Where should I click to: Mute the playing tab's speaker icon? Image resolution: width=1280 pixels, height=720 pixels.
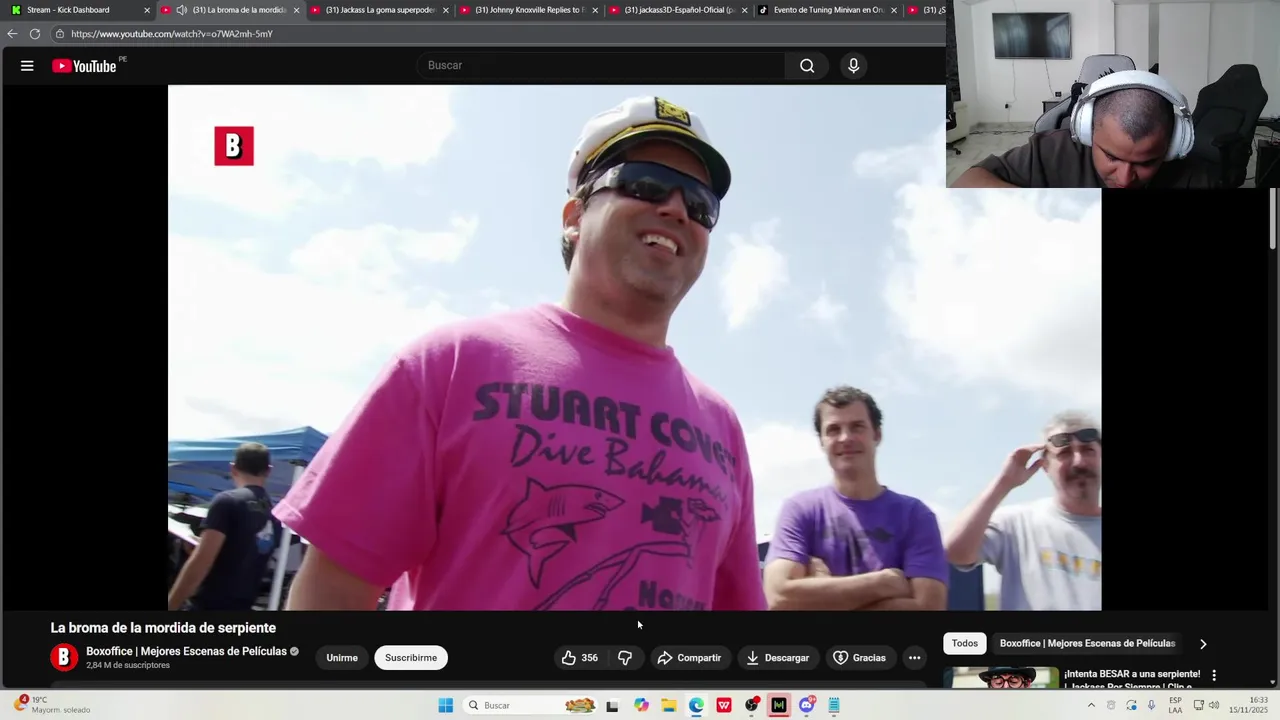pyautogui.click(x=181, y=10)
